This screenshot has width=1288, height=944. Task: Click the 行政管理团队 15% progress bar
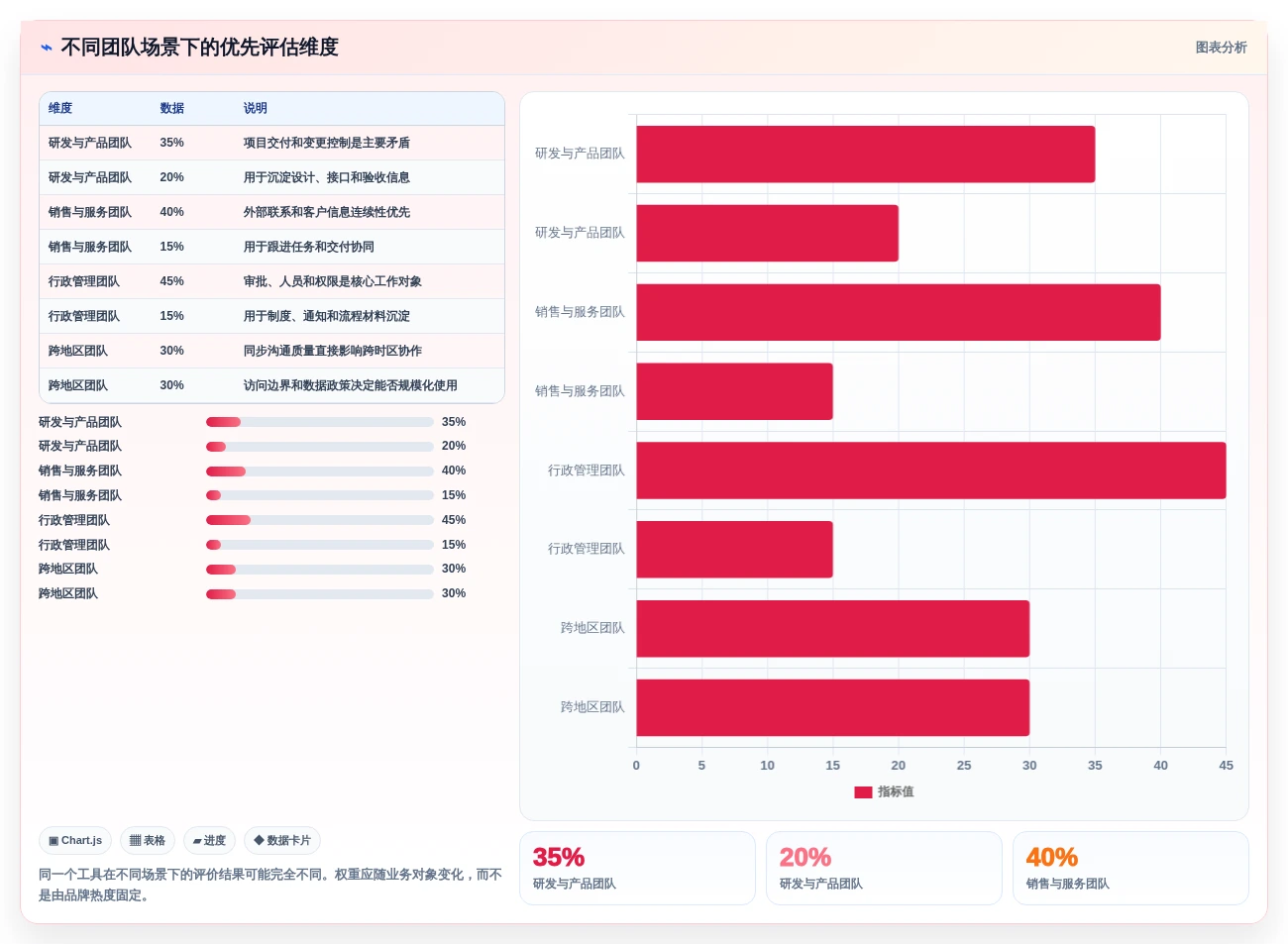click(x=320, y=545)
